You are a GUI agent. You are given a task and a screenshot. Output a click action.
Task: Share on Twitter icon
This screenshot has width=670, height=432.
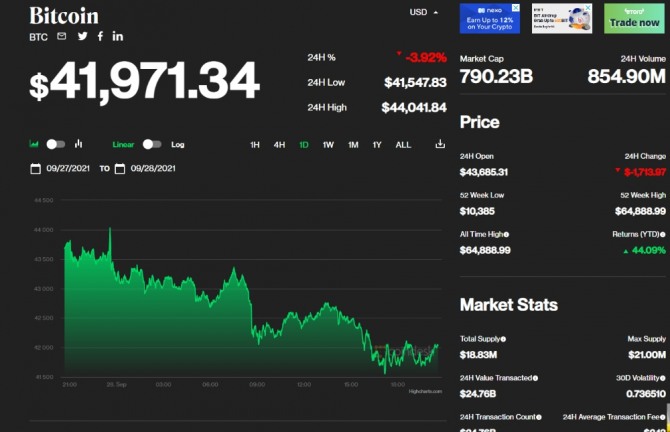82,36
